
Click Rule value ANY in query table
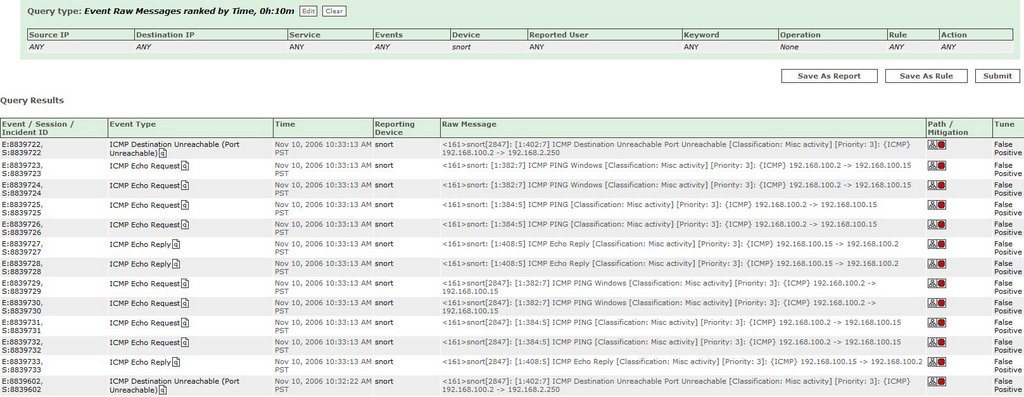[x=897, y=47]
